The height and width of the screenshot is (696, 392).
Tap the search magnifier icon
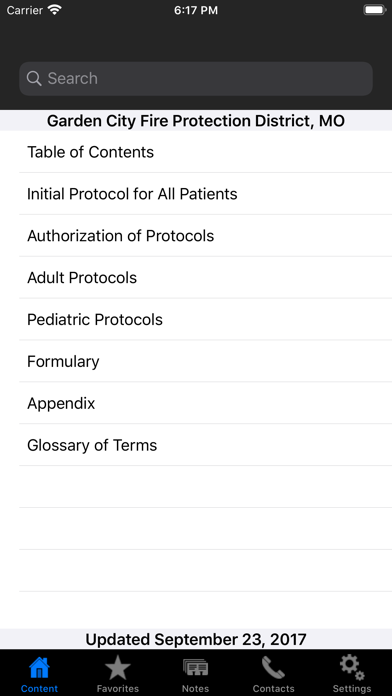[34, 79]
